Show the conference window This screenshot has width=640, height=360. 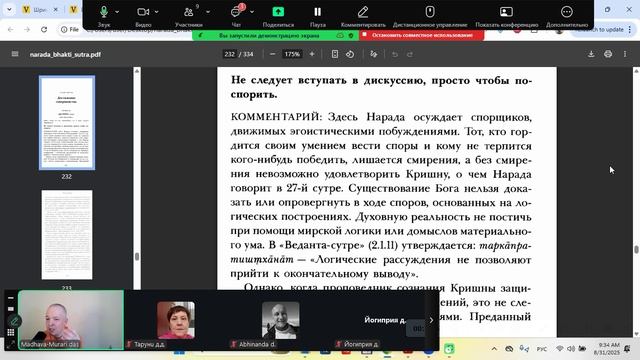[x=507, y=16]
